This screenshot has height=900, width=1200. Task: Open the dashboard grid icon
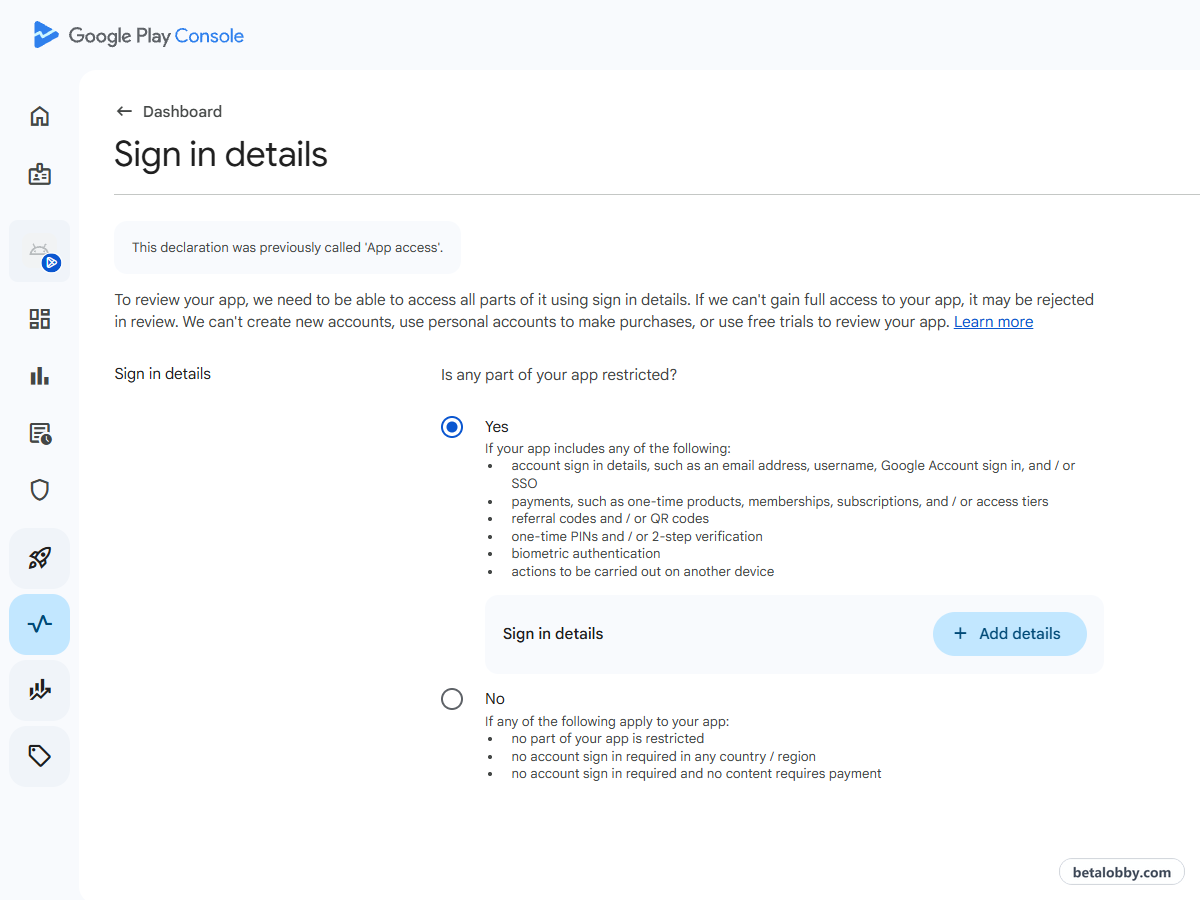point(39,319)
